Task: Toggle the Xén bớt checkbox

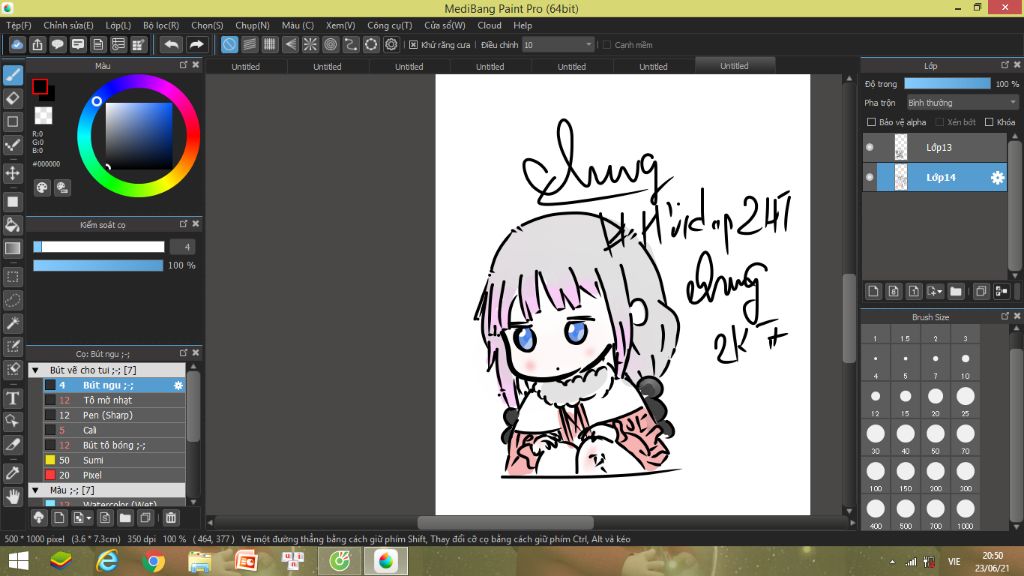Action: (x=940, y=122)
